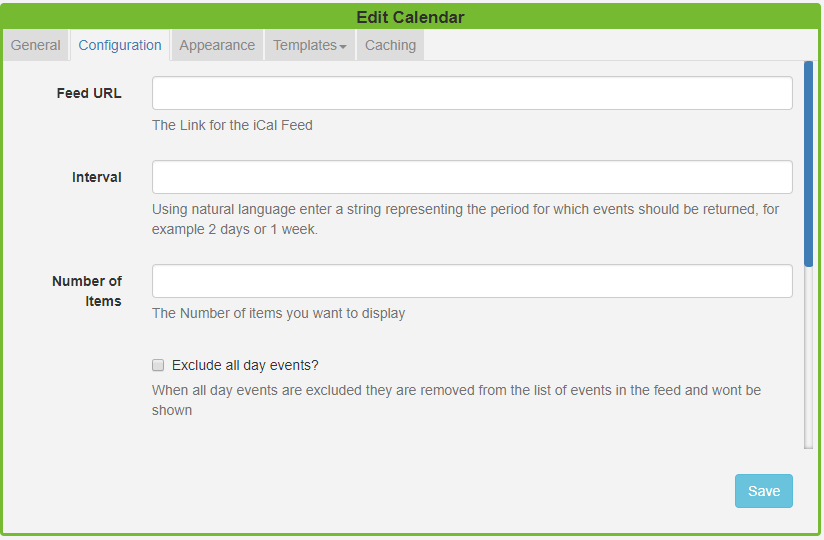This screenshot has width=824, height=540.
Task: Open the Appearance tab
Action: (x=218, y=45)
